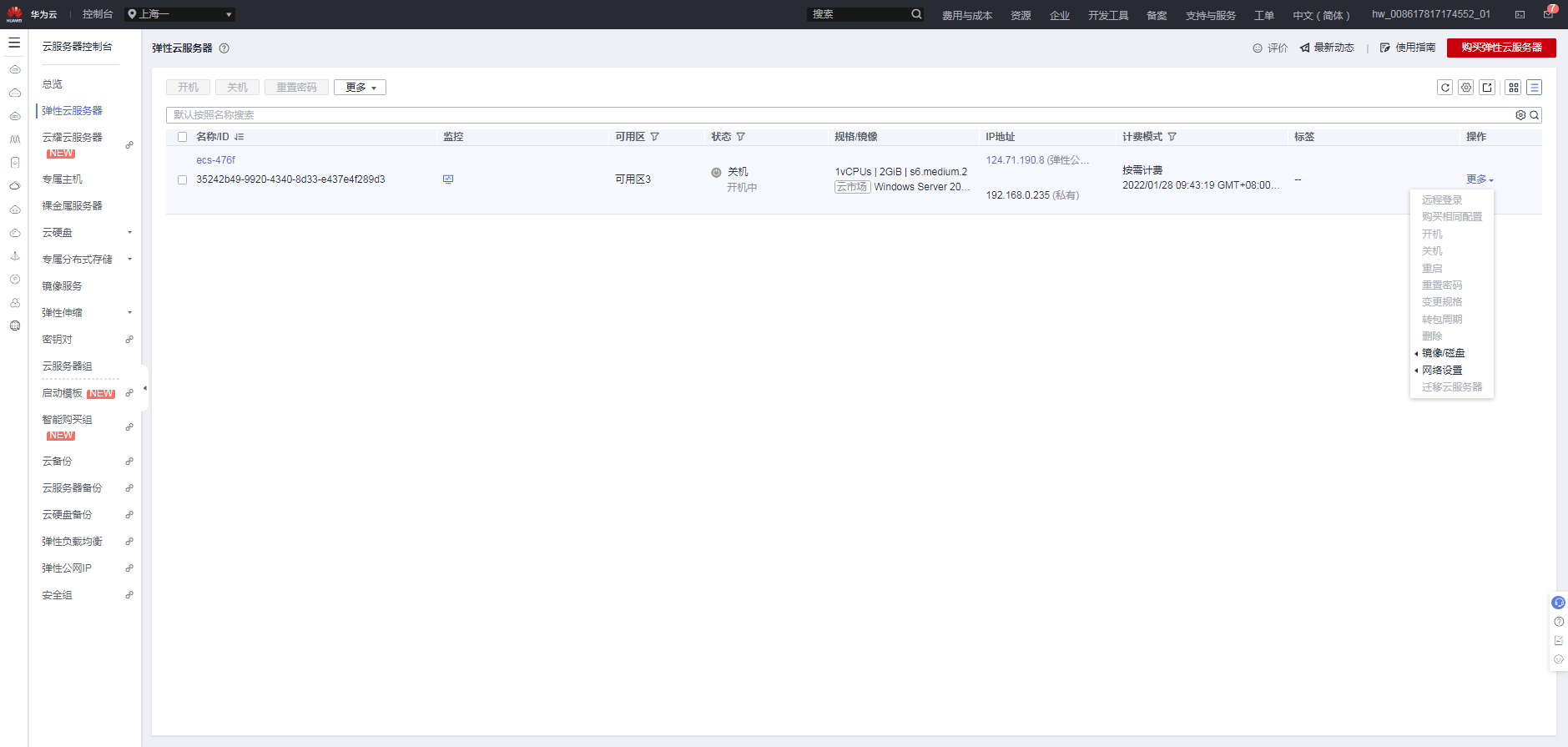The height and width of the screenshot is (747, 1568).
Task: Click the customer service floating icon
Action: (1558, 603)
